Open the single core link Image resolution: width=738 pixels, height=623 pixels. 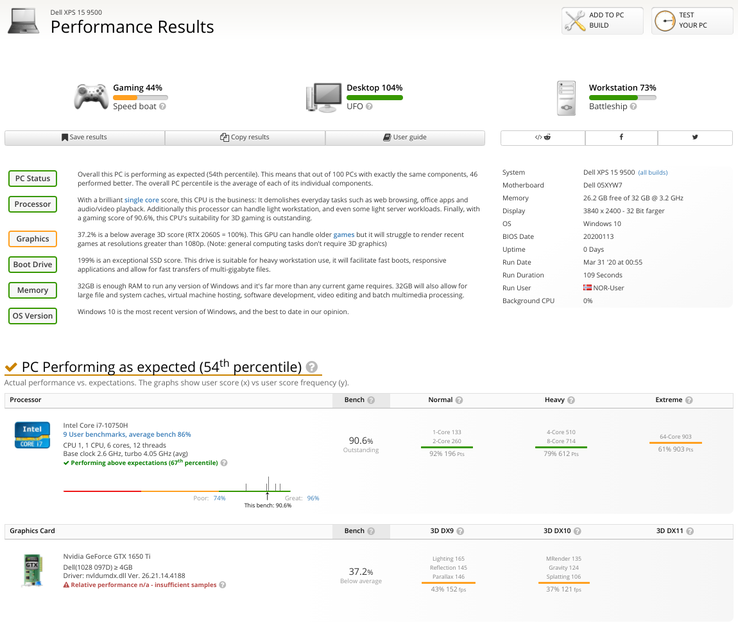pos(142,200)
